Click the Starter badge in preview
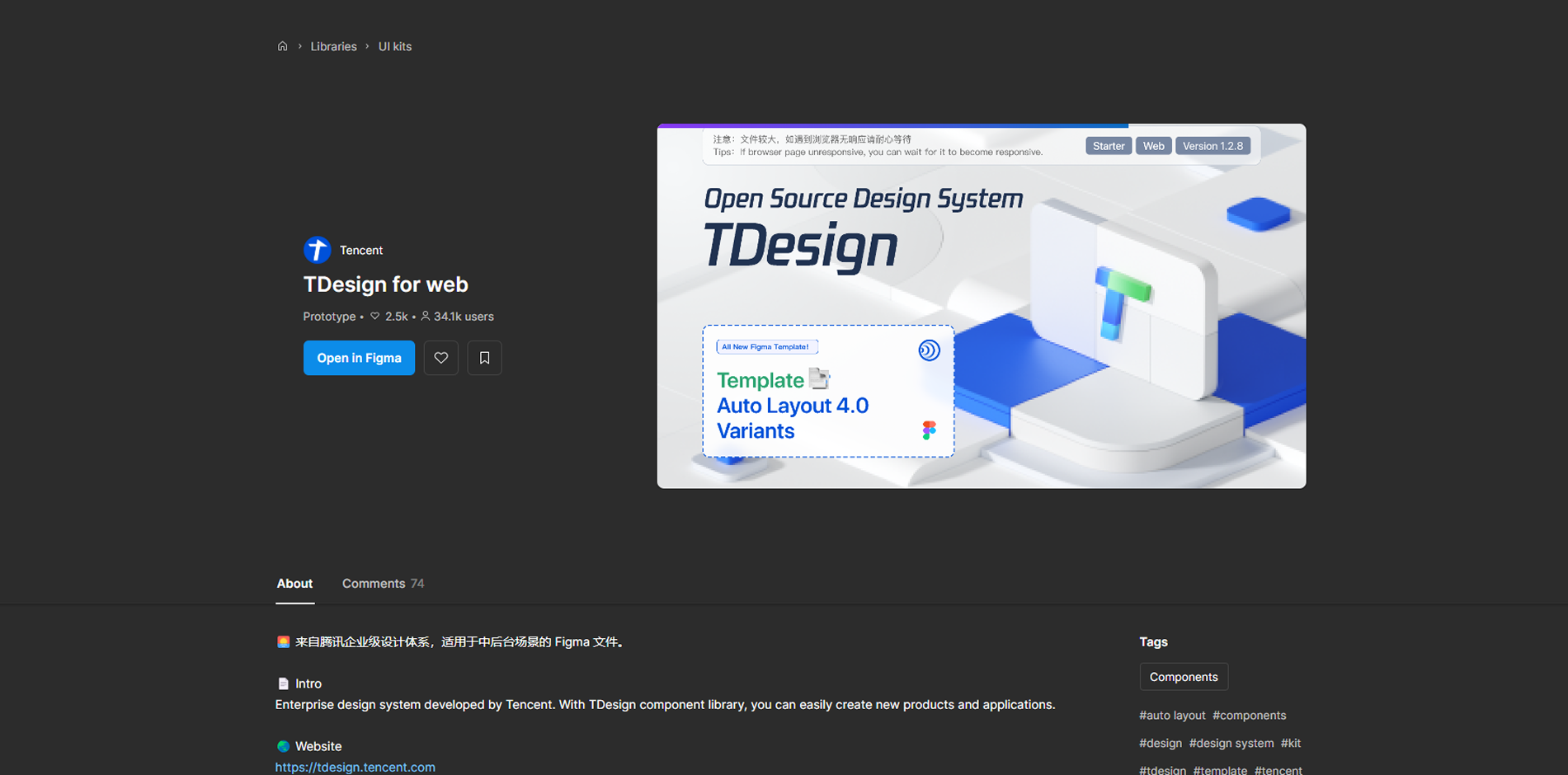Image resolution: width=1568 pixels, height=775 pixels. pyautogui.click(x=1109, y=146)
